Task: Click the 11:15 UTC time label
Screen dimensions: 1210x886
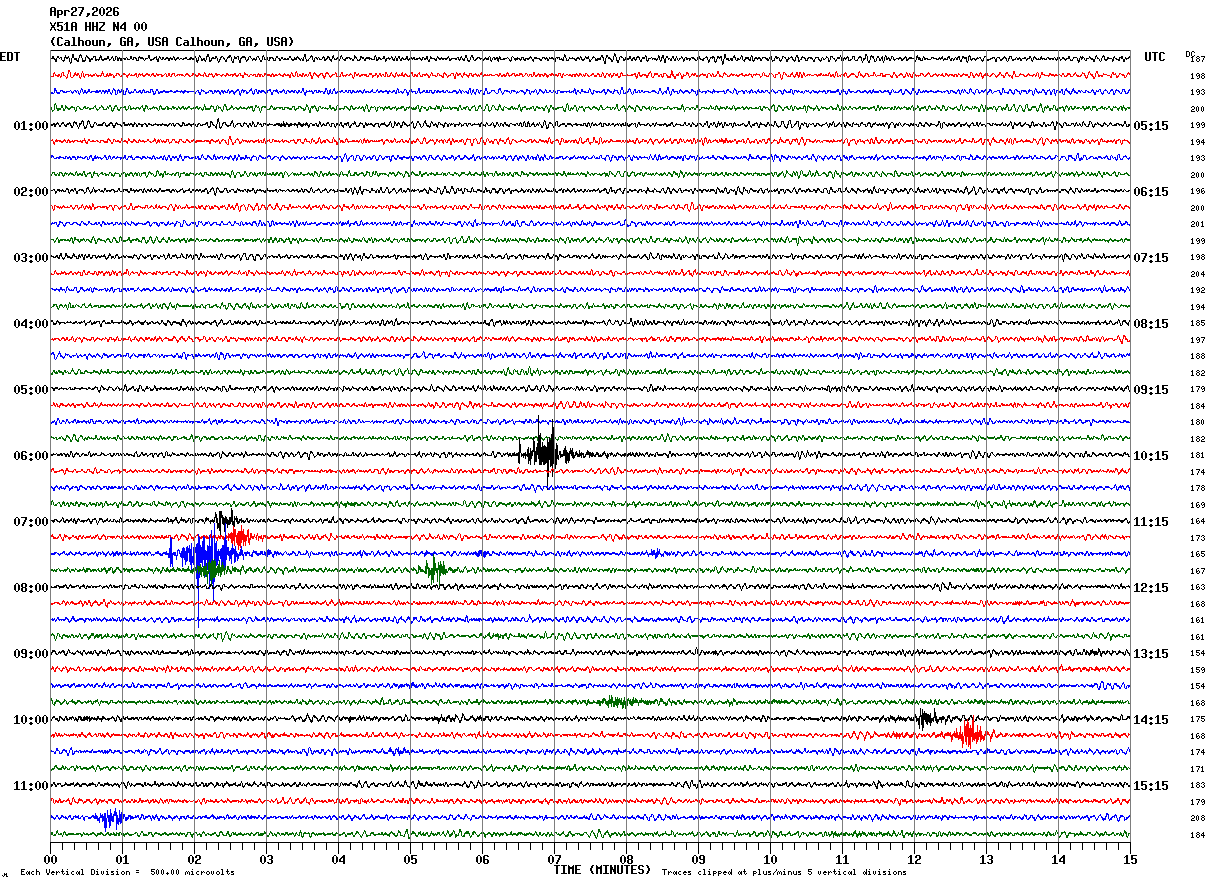Action: point(1151,522)
